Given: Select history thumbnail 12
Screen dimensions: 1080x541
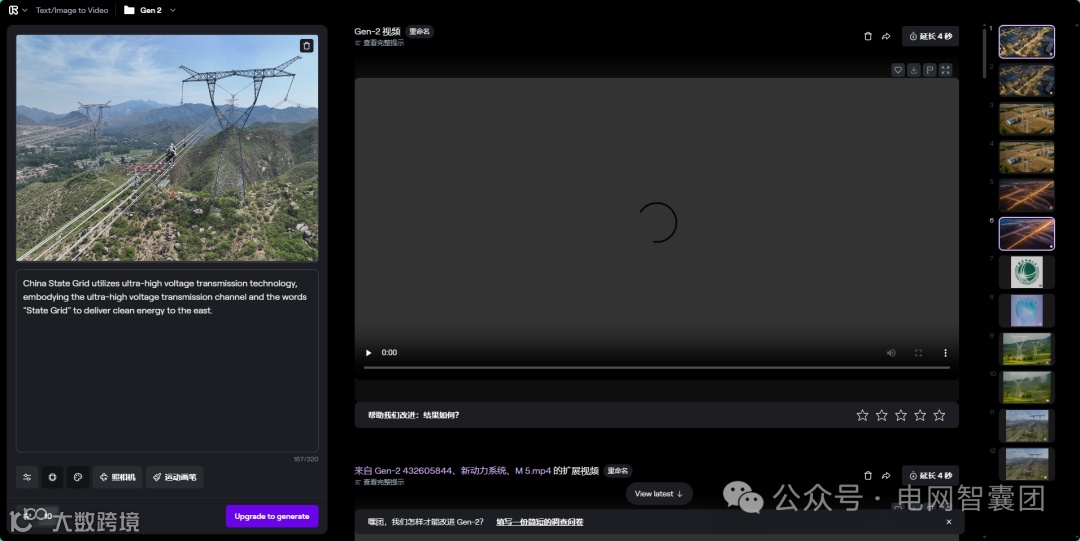Looking at the screenshot, I should [x=1026, y=464].
